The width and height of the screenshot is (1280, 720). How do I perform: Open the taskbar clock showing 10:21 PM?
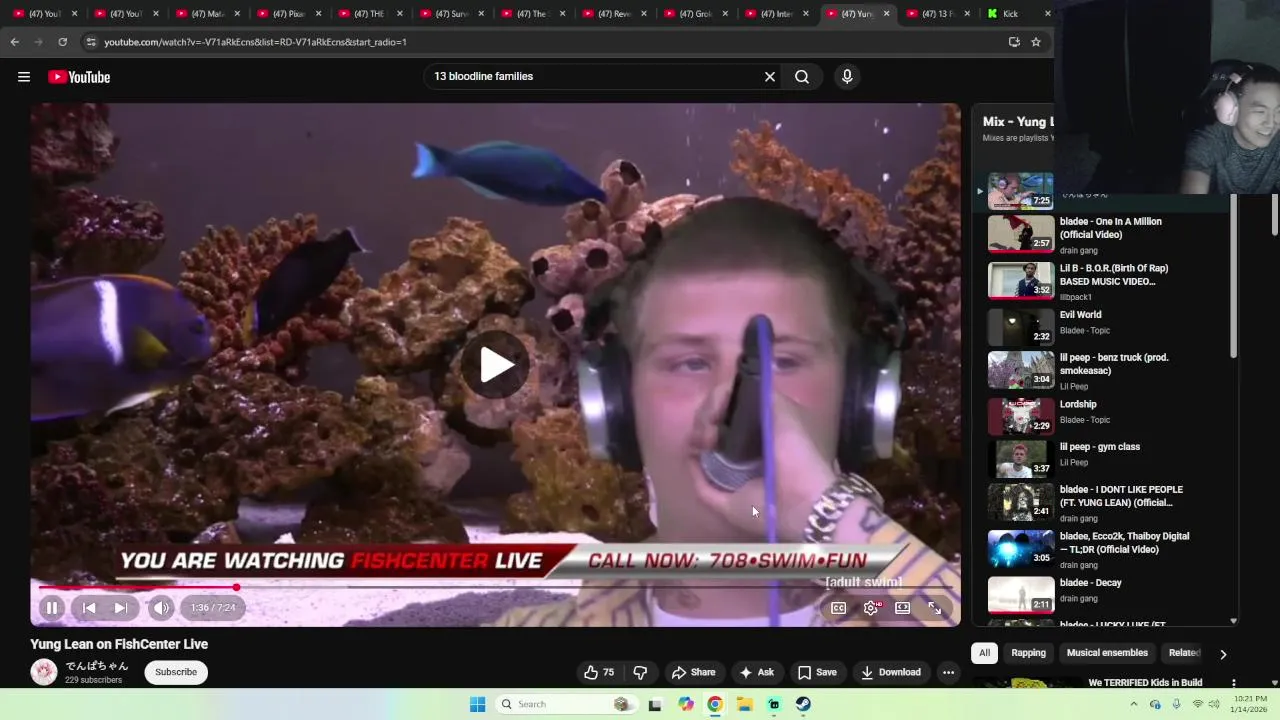tap(1250, 704)
